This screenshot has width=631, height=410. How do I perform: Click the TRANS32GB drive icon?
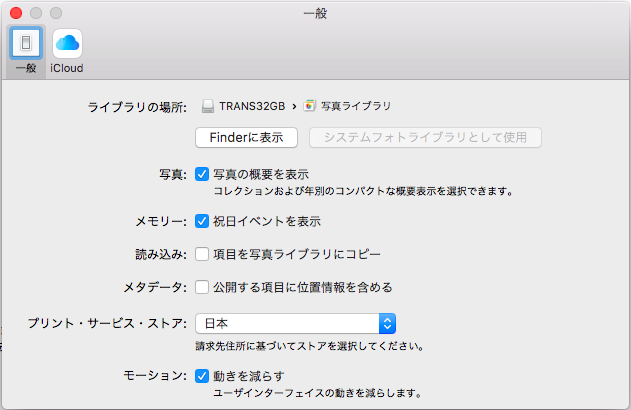point(208,106)
